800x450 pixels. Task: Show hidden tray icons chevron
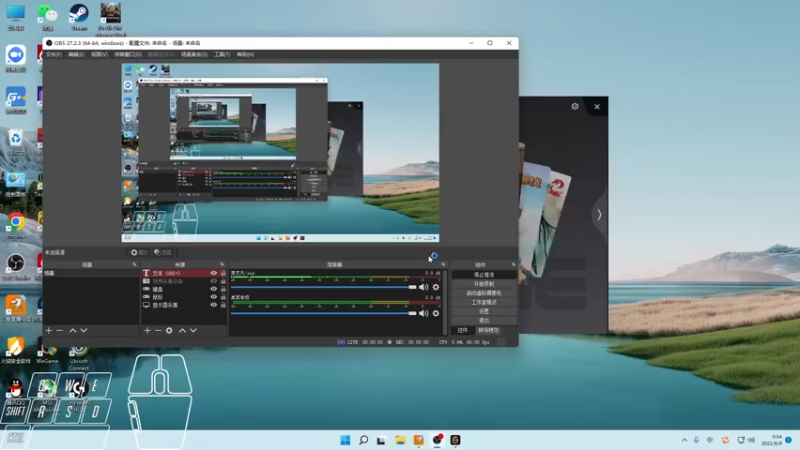pos(684,440)
